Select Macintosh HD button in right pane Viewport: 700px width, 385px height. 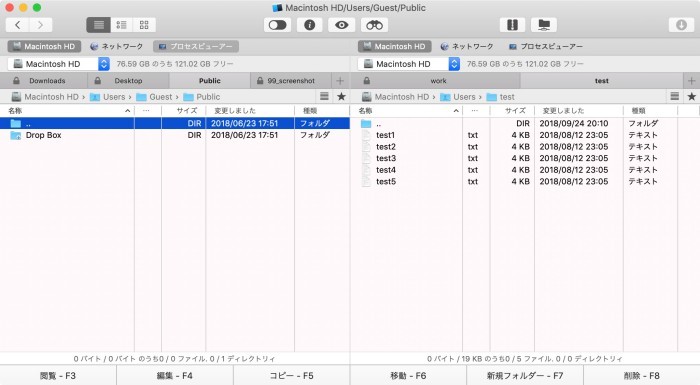(395, 46)
